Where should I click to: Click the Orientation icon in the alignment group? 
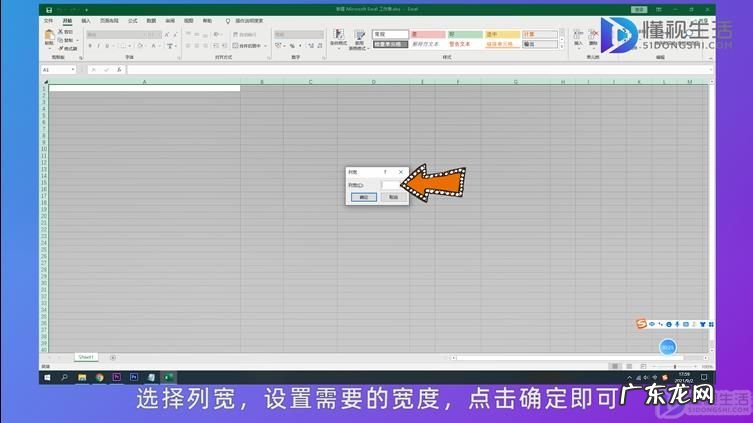216,35
